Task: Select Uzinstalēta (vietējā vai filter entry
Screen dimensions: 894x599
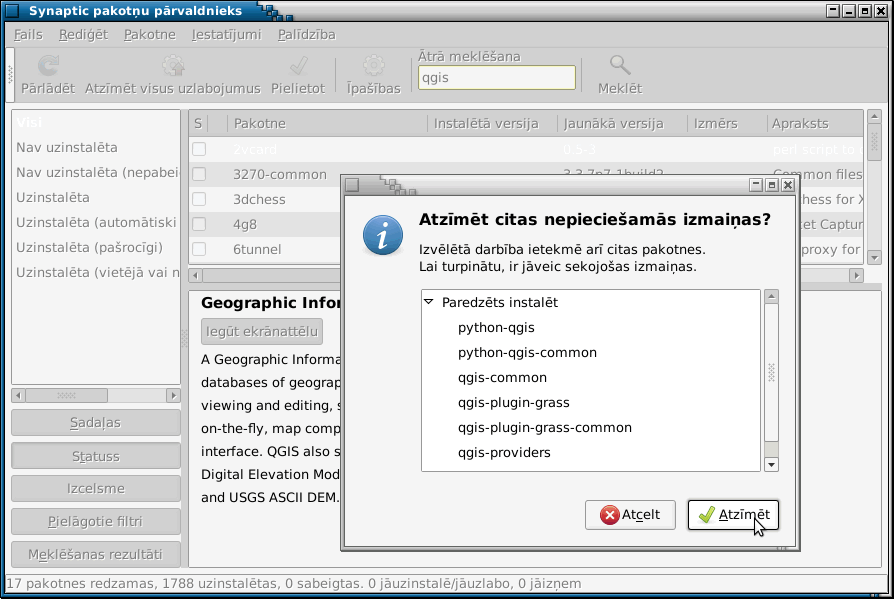Action: pyautogui.click(x=96, y=273)
